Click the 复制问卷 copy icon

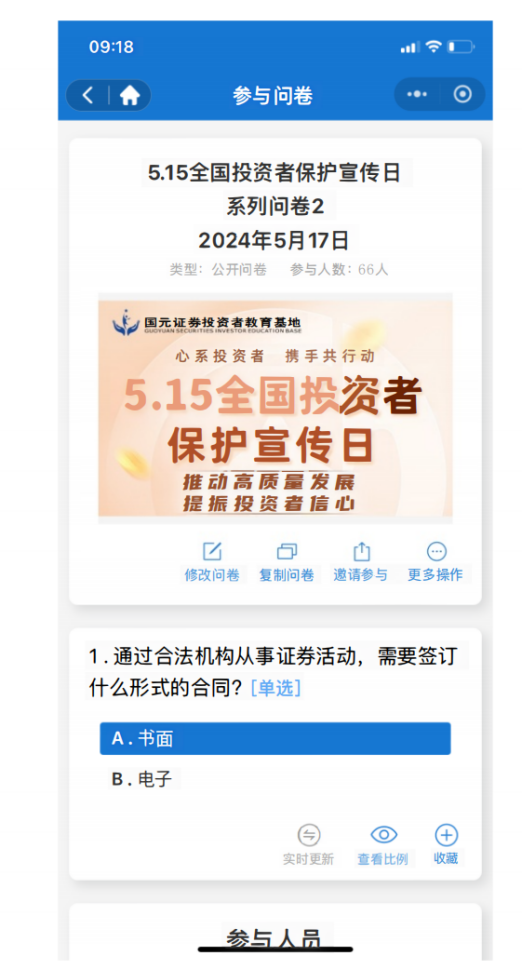(x=287, y=551)
